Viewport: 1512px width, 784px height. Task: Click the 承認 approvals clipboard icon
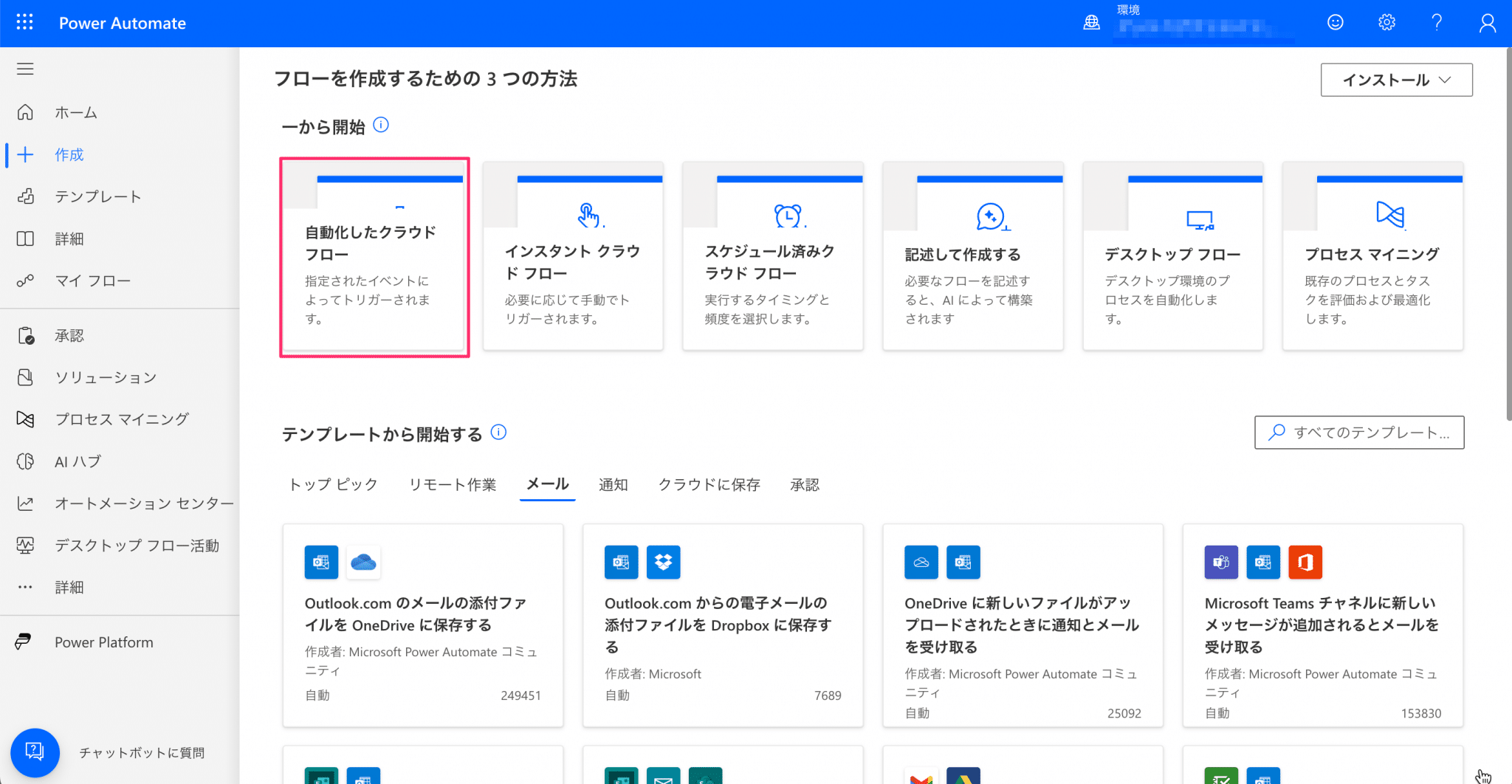click(x=25, y=336)
